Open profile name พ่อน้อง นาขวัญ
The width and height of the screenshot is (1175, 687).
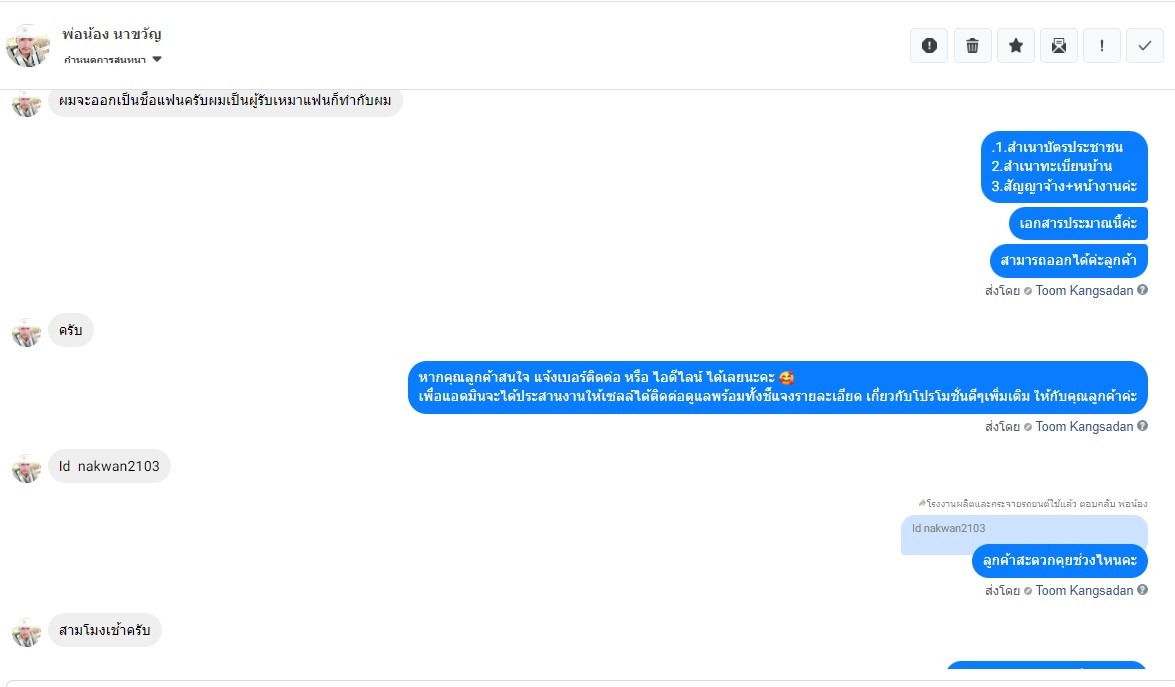pyautogui.click(x=112, y=34)
